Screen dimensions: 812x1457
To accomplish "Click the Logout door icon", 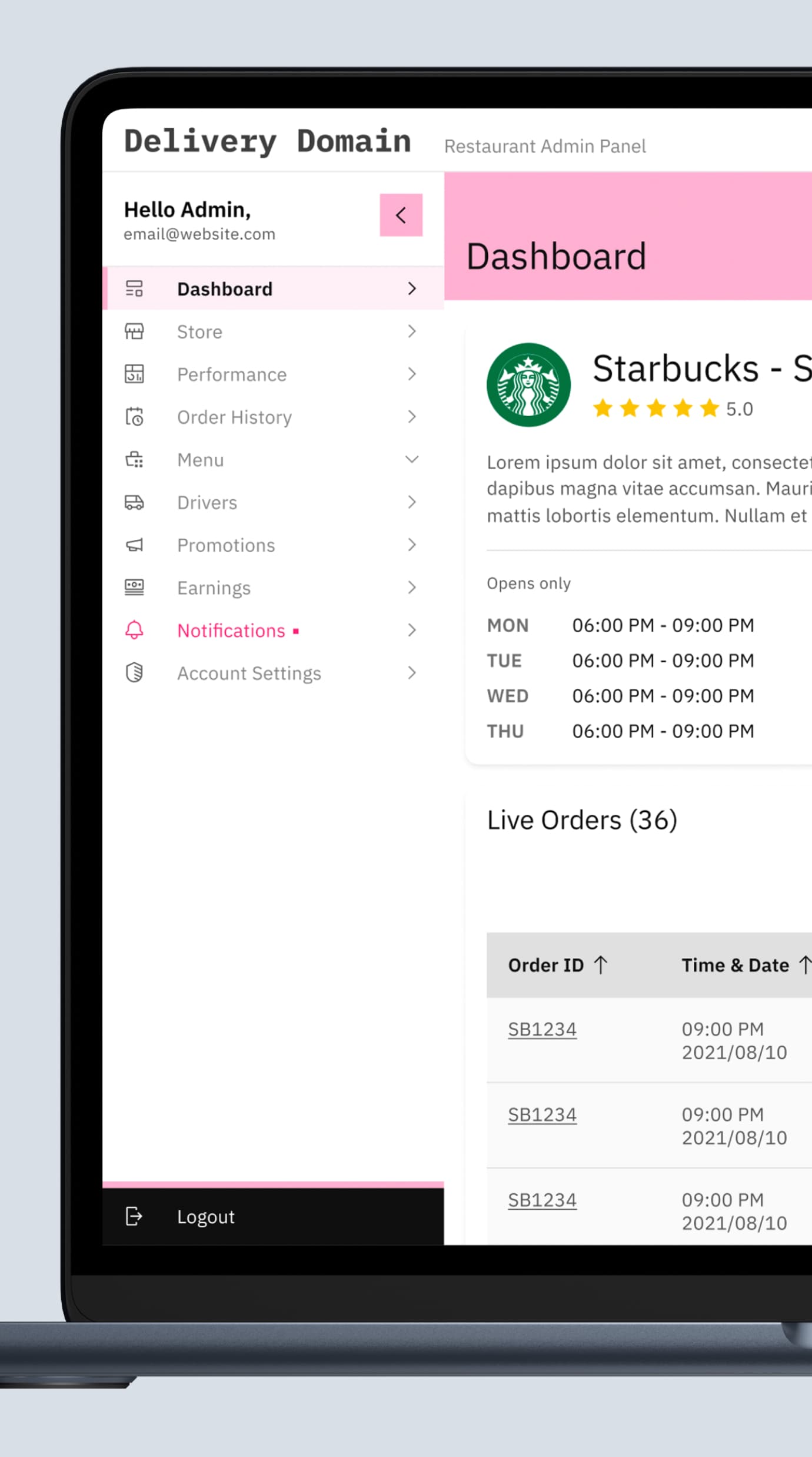I will click(x=134, y=1216).
